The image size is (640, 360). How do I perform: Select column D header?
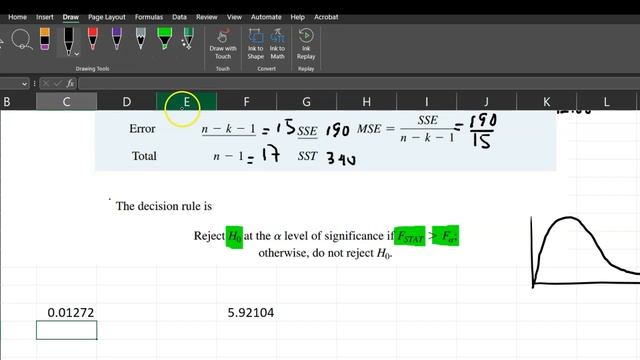pos(127,102)
